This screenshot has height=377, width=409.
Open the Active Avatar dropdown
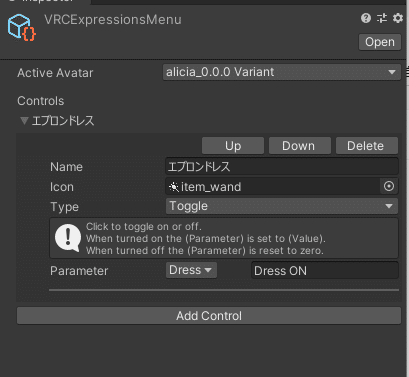pyautogui.click(x=282, y=72)
